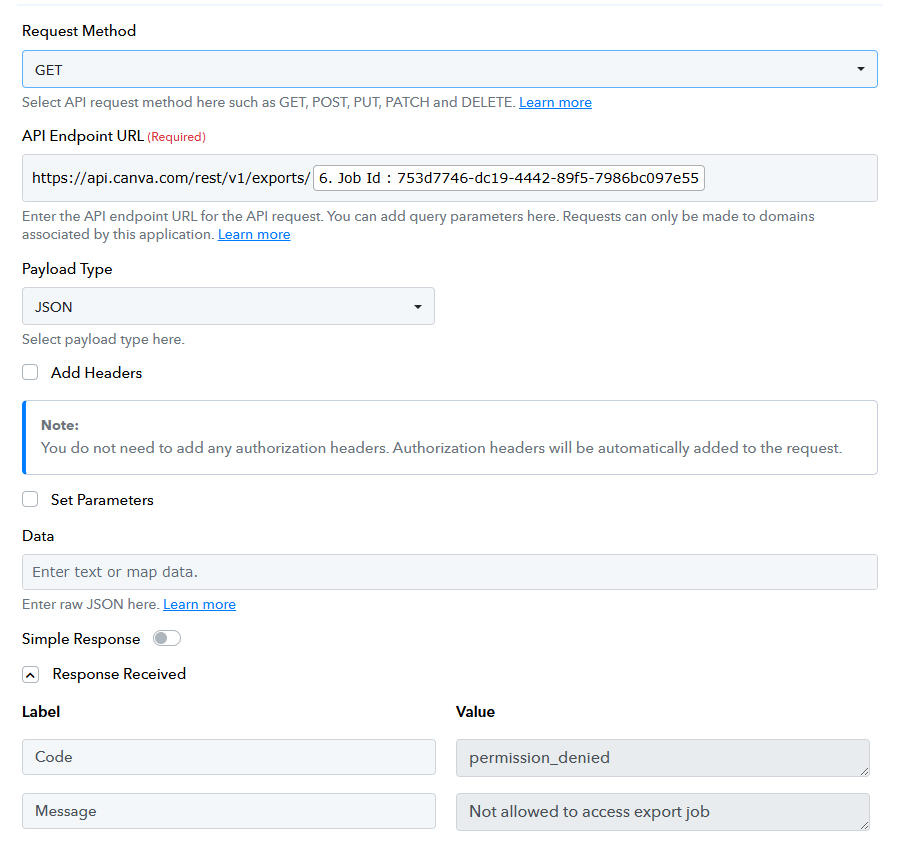This screenshot has width=903, height=853.
Task: Select the mapped Job Id token
Action: click(x=509, y=178)
